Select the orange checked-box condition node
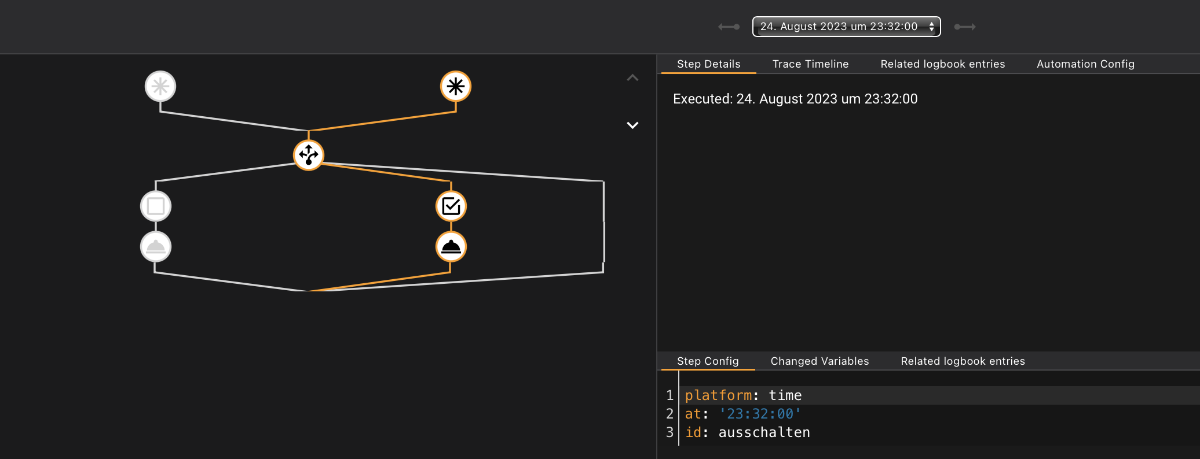 point(451,207)
